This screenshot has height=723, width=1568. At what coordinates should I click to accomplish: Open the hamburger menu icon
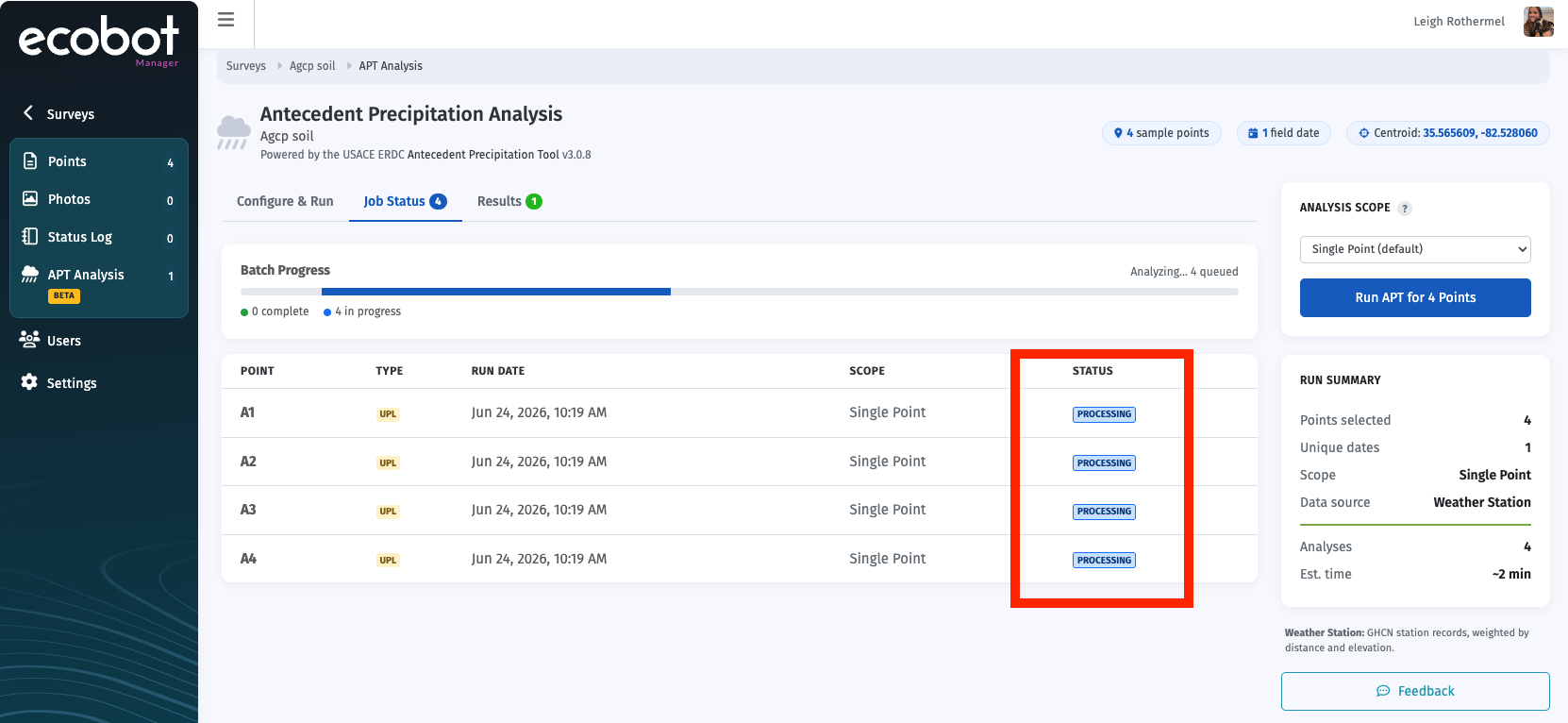coord(225,19)
